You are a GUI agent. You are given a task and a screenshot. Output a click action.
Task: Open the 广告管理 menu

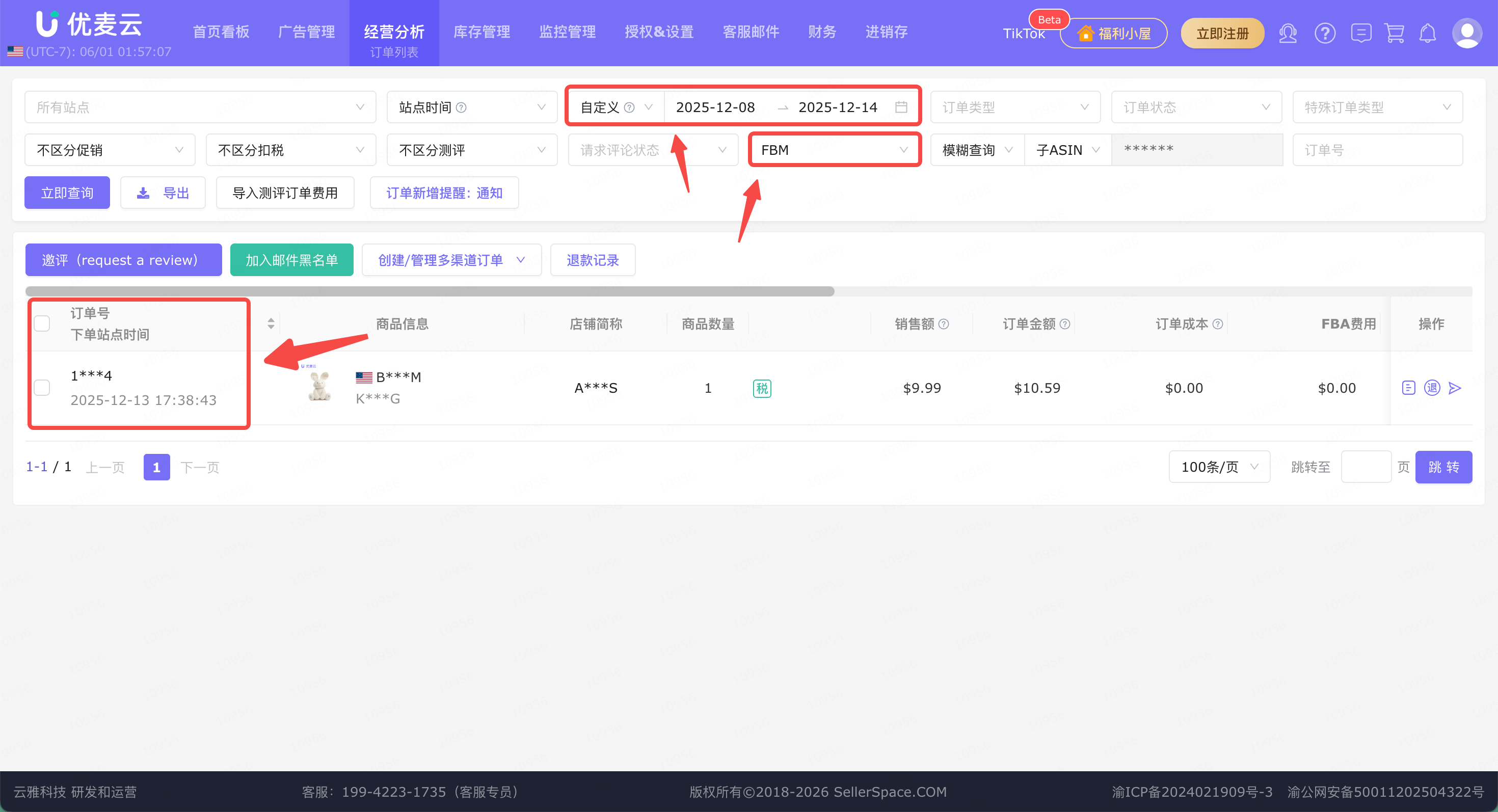[306, 32]
